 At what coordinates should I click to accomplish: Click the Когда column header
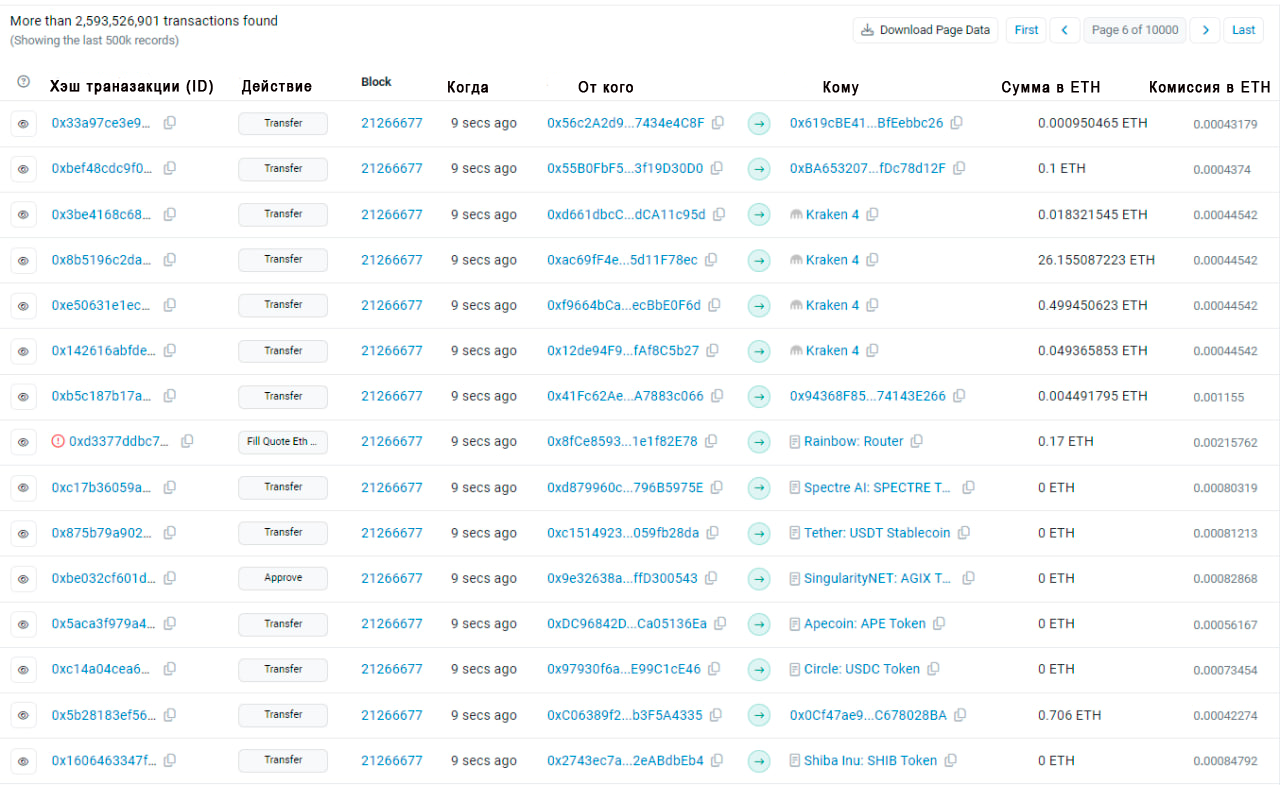click(x=468, y=87)
